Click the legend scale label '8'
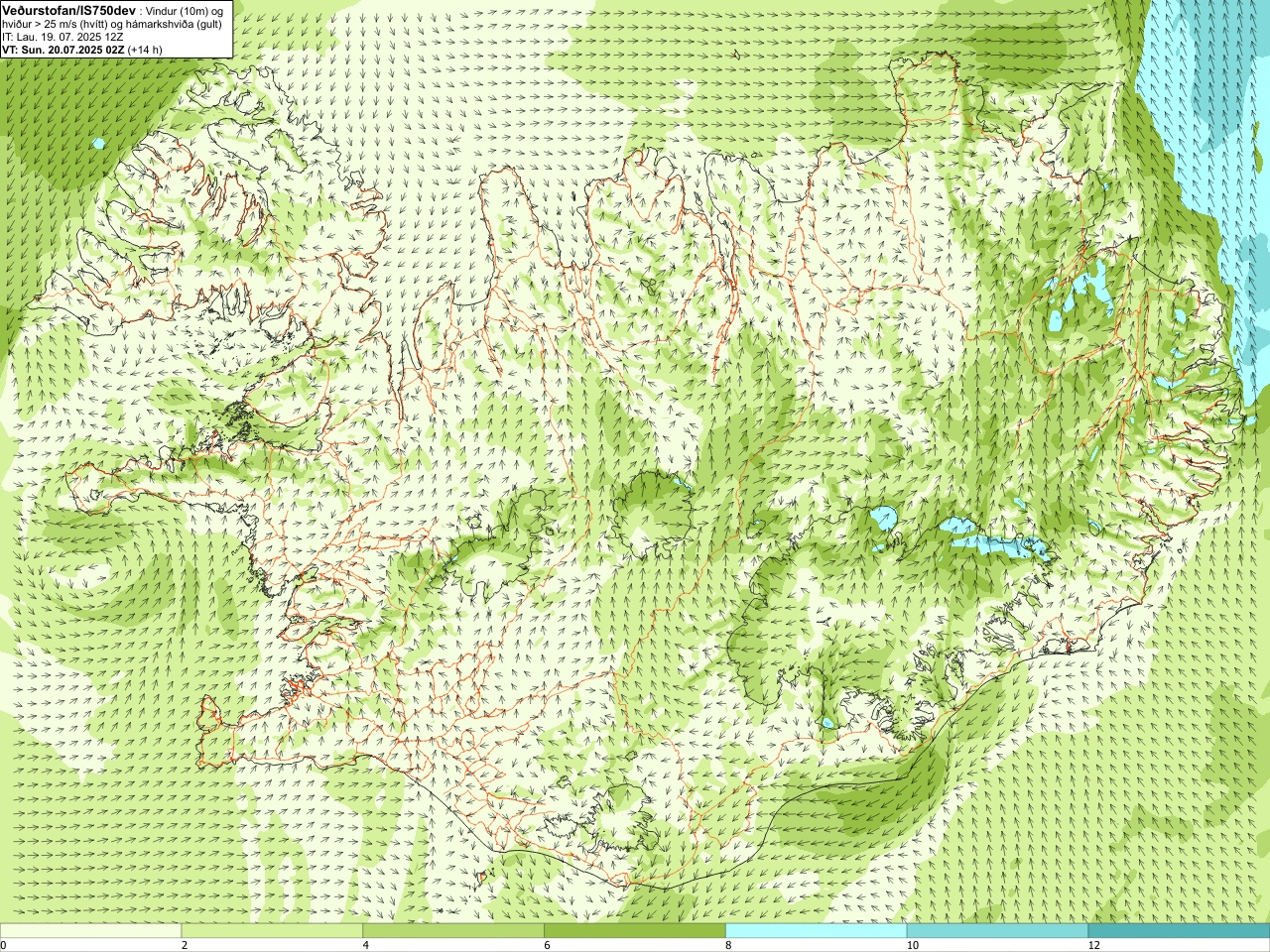The image size is (1270, 952). [729, 945]
